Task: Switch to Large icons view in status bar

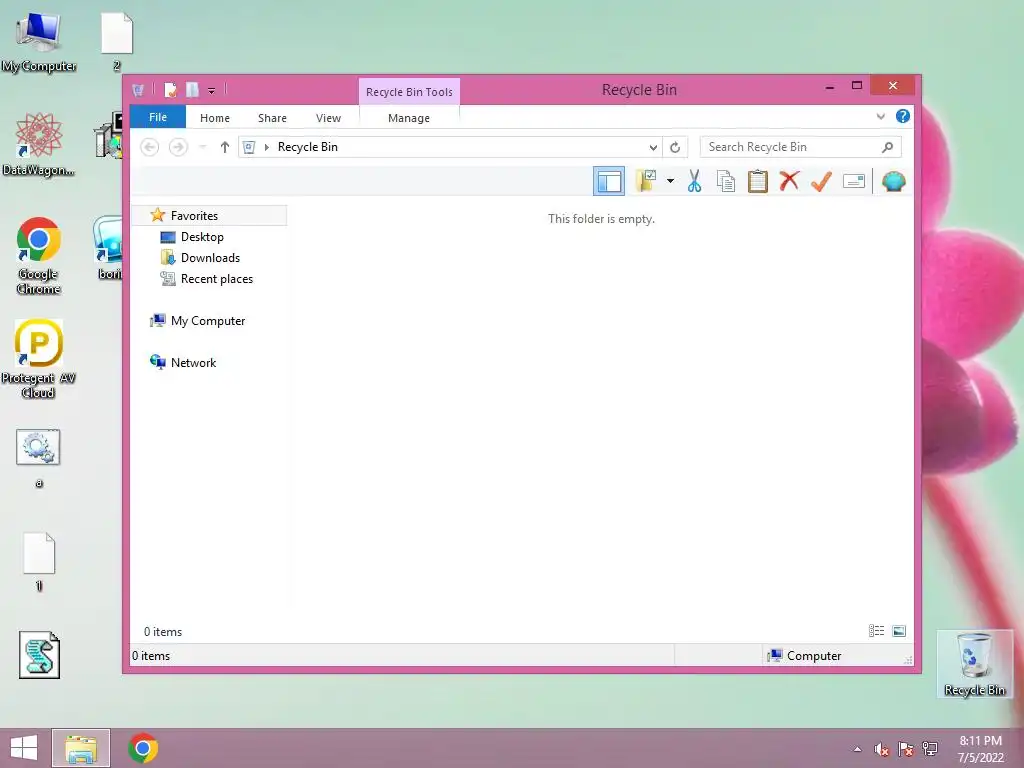Action: click(899, 630)
